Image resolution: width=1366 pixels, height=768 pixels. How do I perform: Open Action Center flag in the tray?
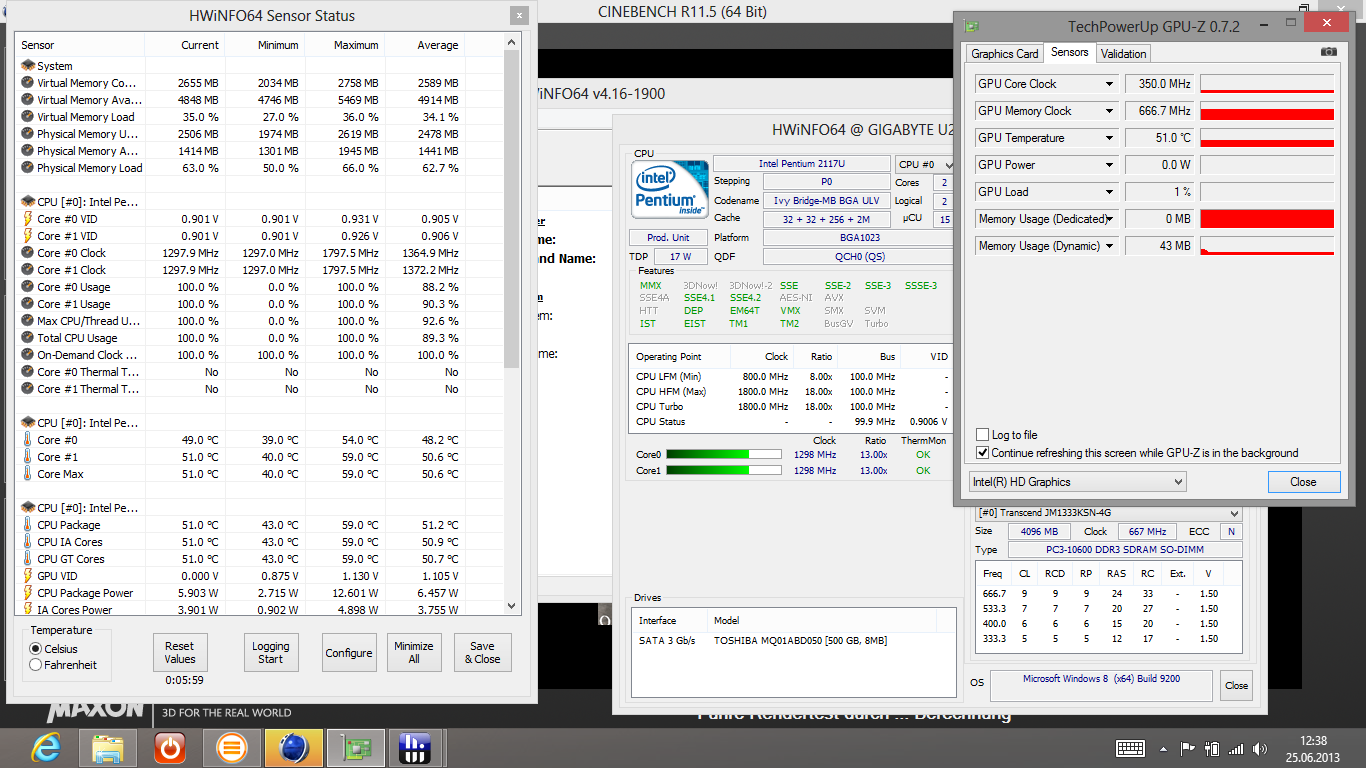(x=1188, y=748)
